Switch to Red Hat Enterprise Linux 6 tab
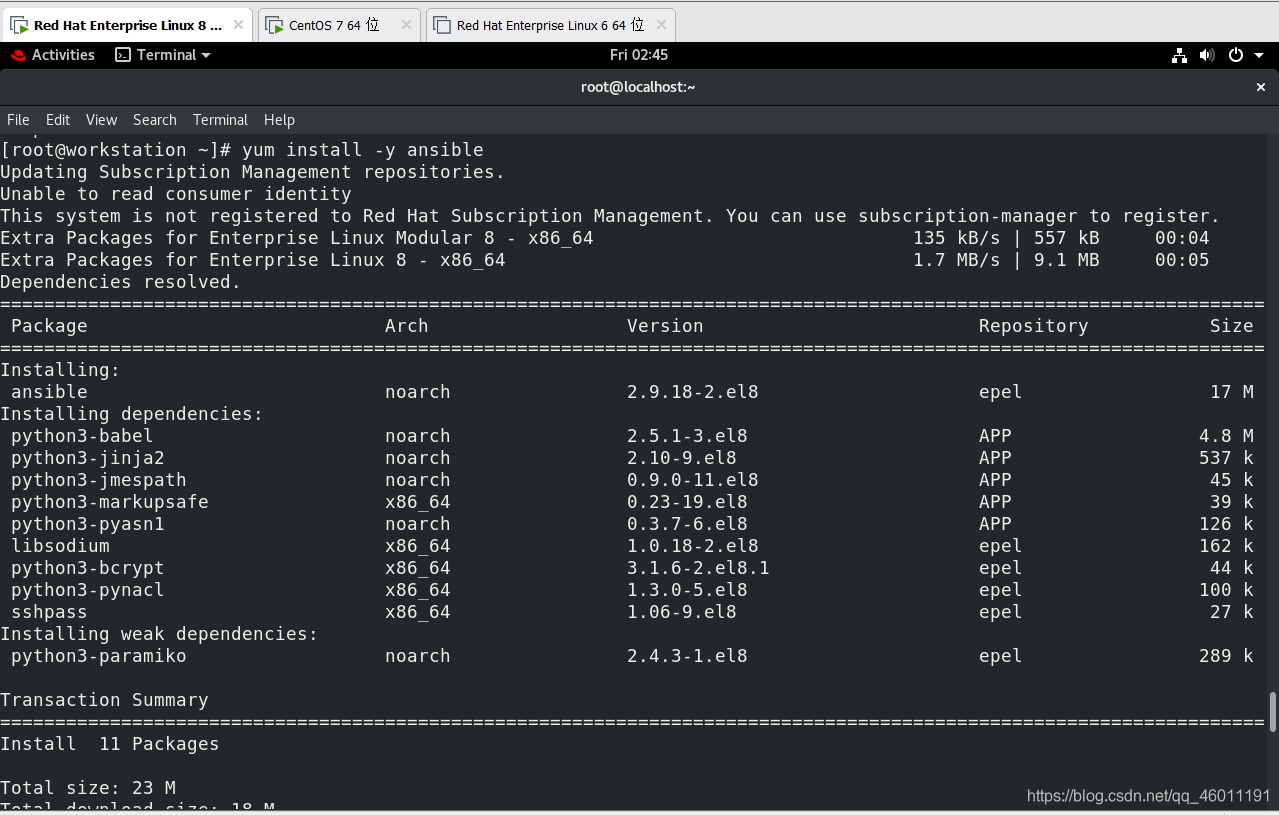 [x=550, y=25]
